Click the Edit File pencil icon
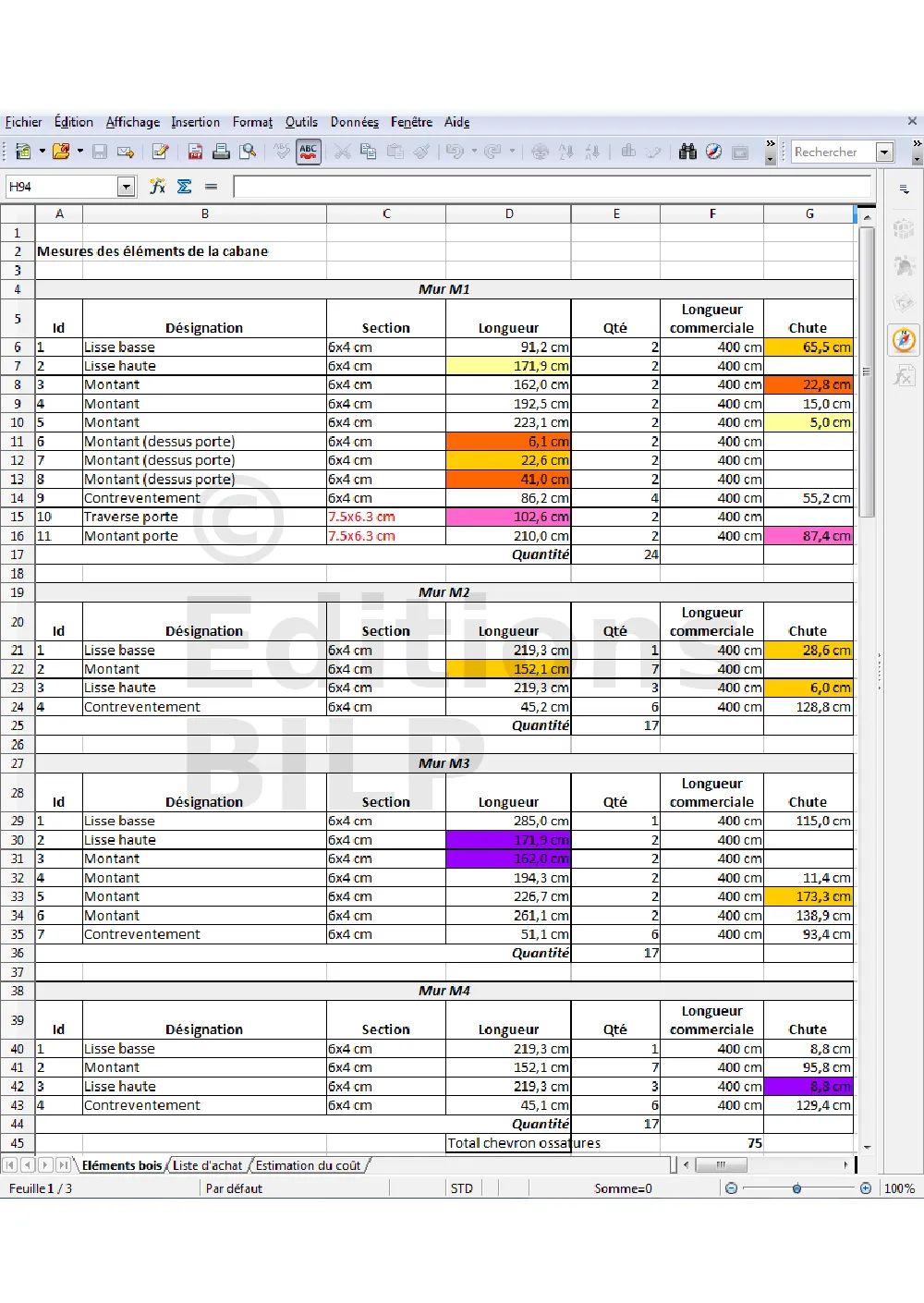 click(x=160, y=152)
